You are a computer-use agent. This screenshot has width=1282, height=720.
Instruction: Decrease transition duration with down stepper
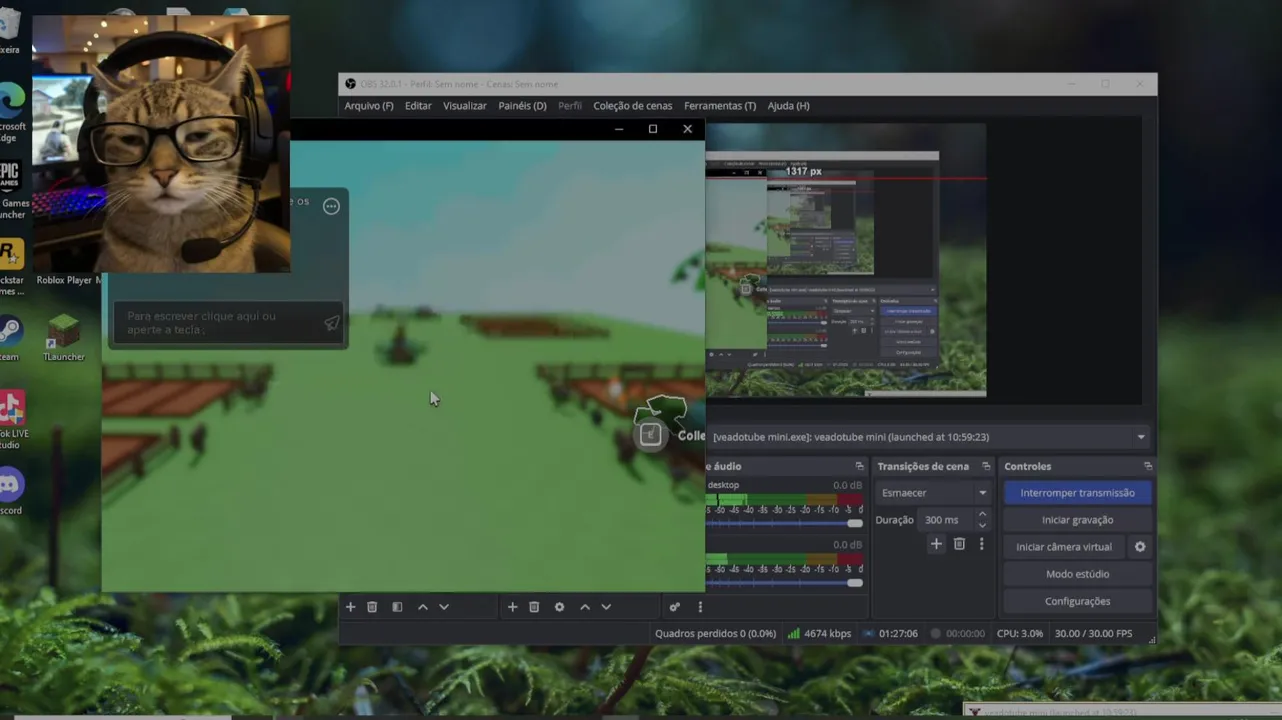click(982, 525)
